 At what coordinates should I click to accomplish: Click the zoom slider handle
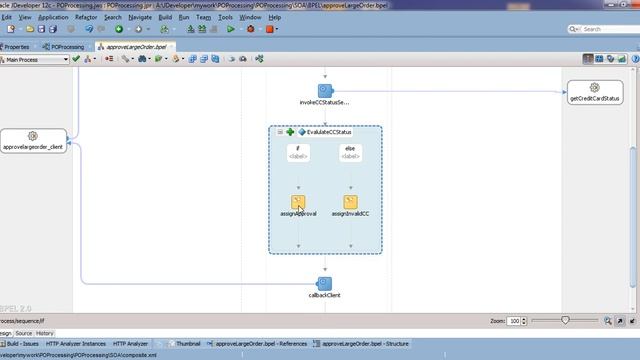(x=565, y=320)
